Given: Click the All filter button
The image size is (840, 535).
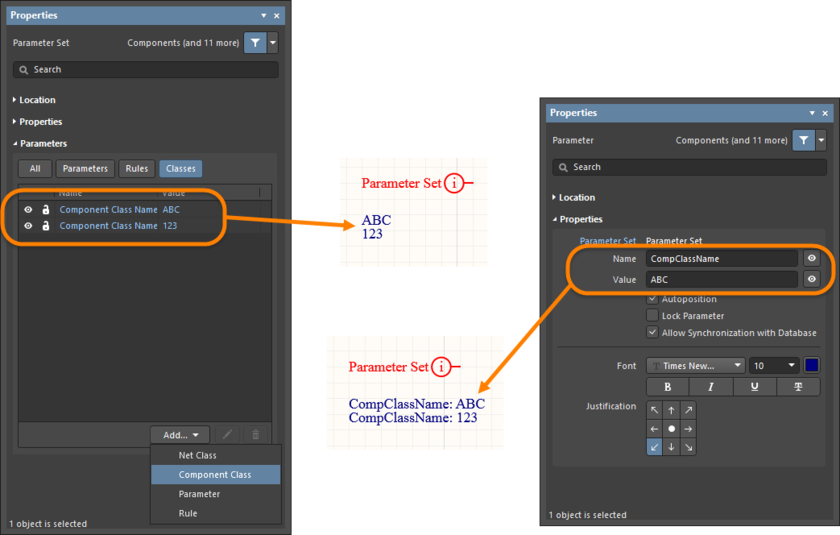Looking at the screenshot, I should tap(35, 169).
